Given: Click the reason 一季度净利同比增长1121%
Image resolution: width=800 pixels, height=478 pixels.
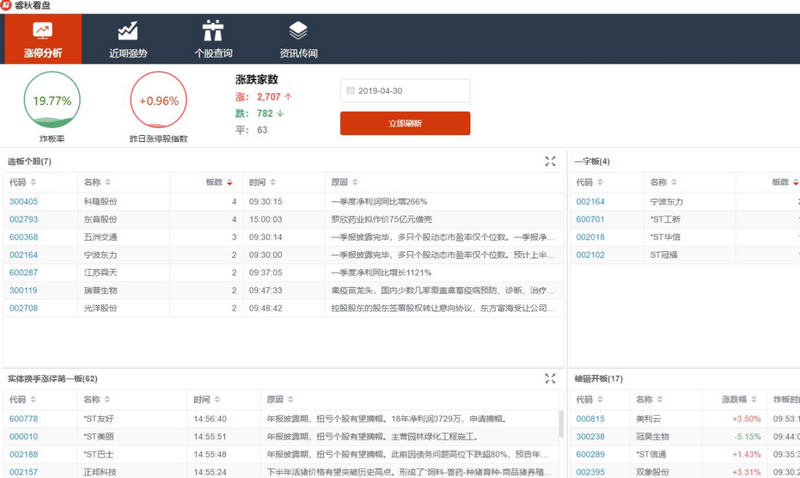Looking at the screenshot, I should click(381, 273).
